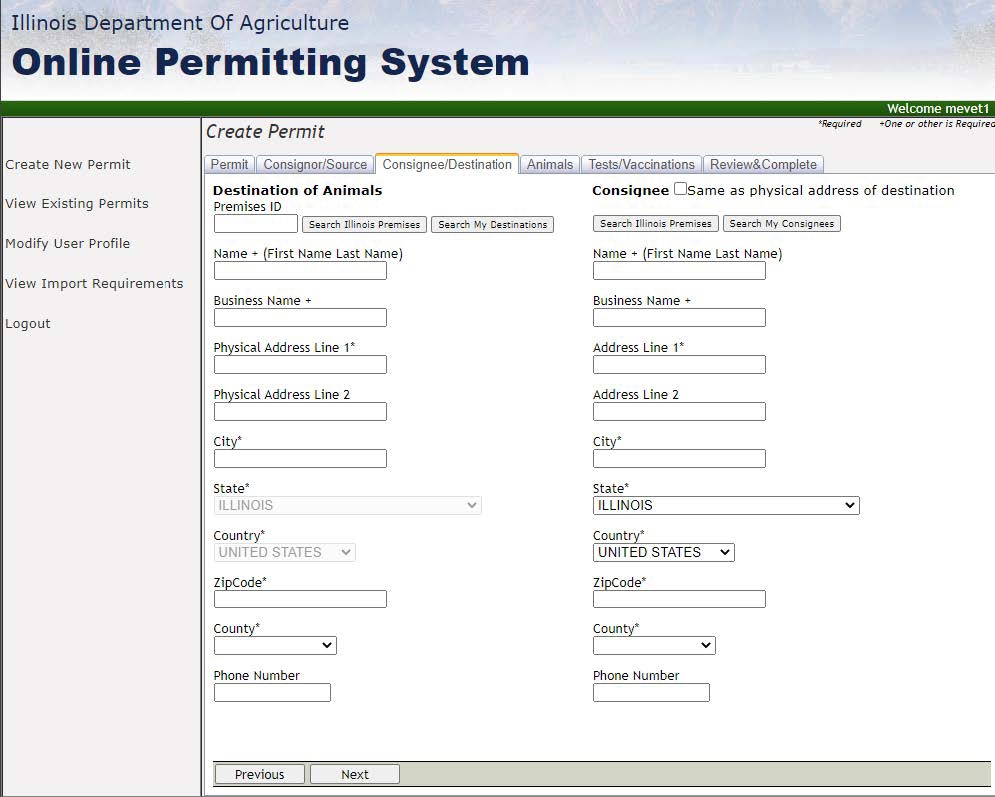Expand the Destination County dropdown
995x797 pixels.
[275, 645]
